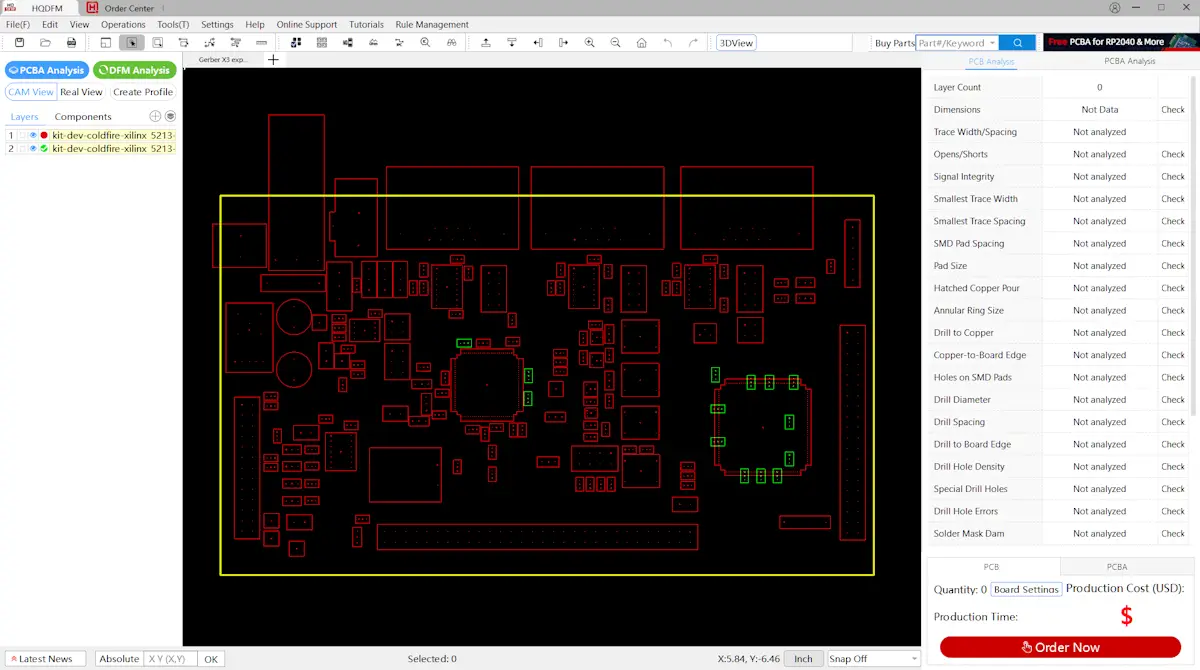Click the red color swatch of layer 1

point(44,135)
